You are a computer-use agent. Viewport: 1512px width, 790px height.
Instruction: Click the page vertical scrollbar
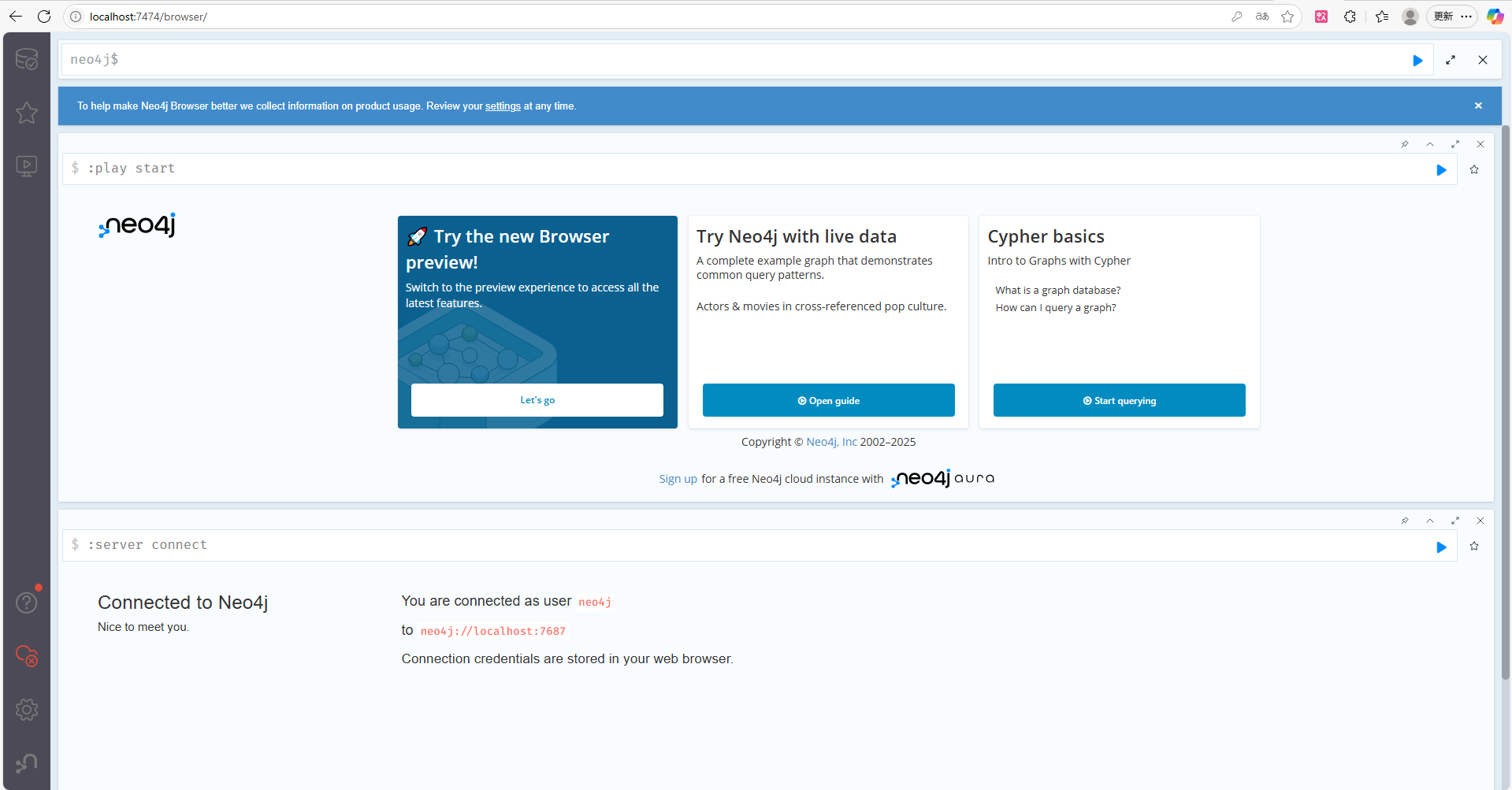(1506, 402)
